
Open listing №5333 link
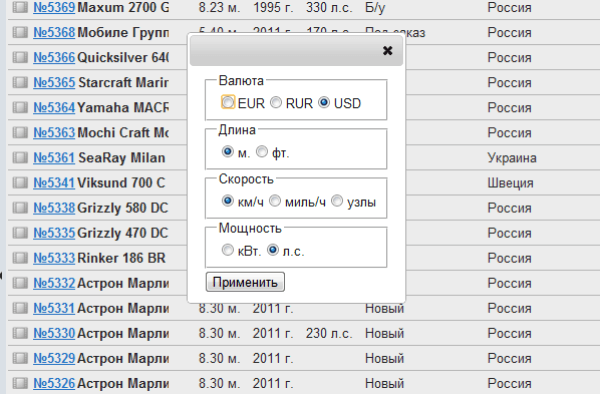coord(54,258)
